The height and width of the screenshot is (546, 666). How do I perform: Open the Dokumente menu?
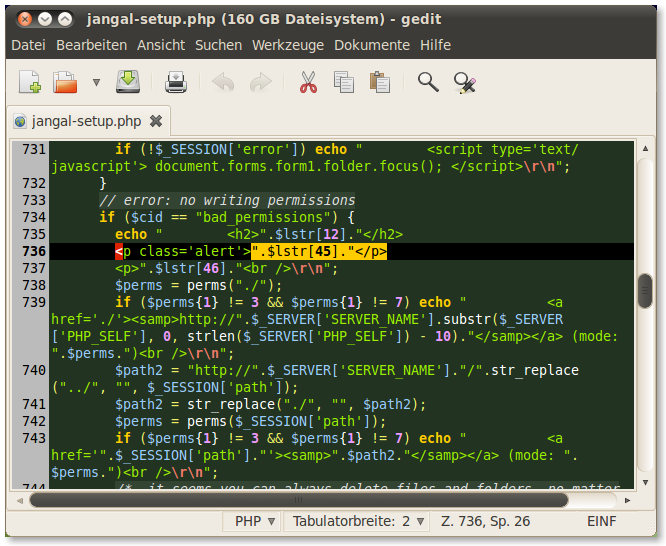(372, 45)
